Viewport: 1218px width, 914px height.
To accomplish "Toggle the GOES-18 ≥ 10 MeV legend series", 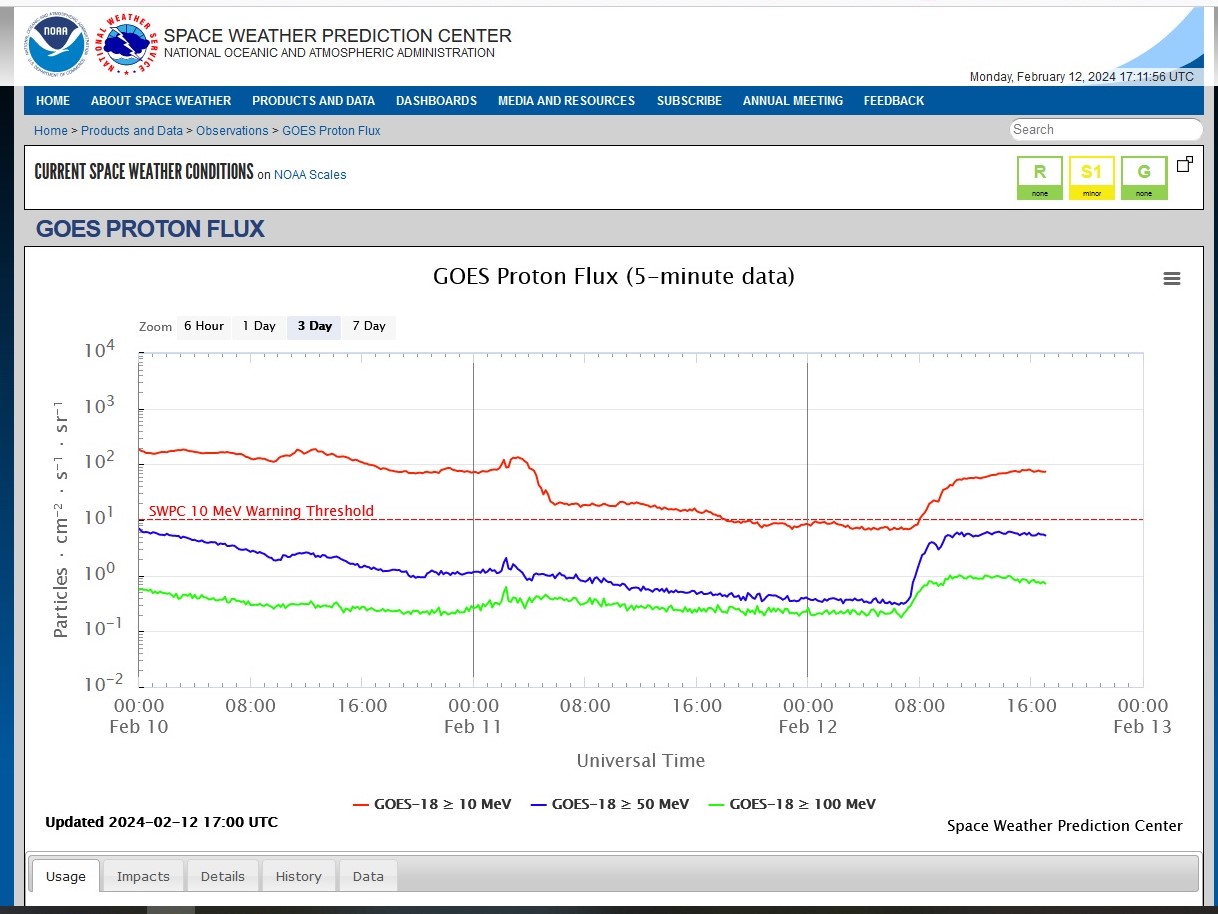I will 432,804.
